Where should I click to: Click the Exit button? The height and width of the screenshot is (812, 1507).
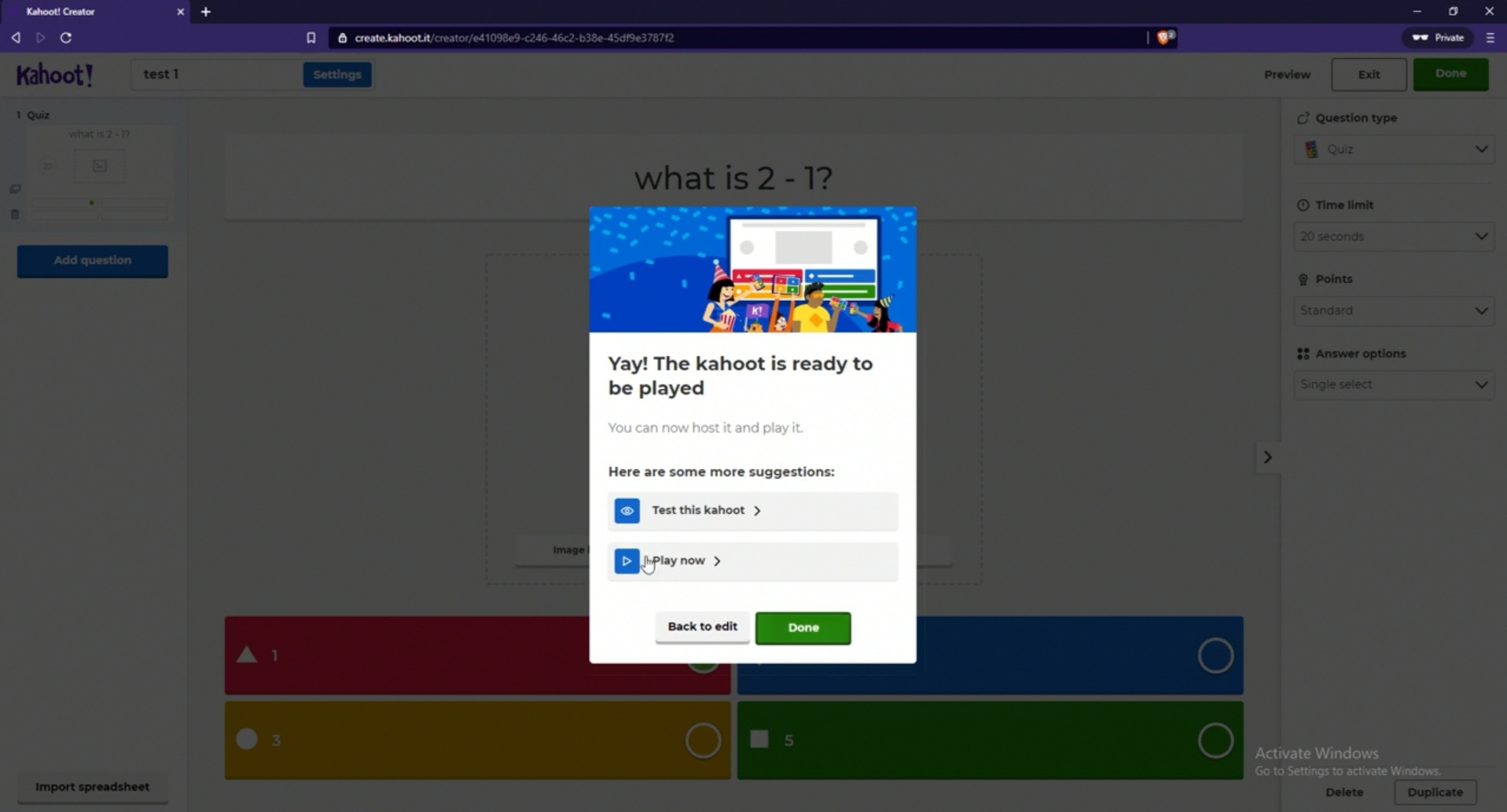tap(1369, 75)
